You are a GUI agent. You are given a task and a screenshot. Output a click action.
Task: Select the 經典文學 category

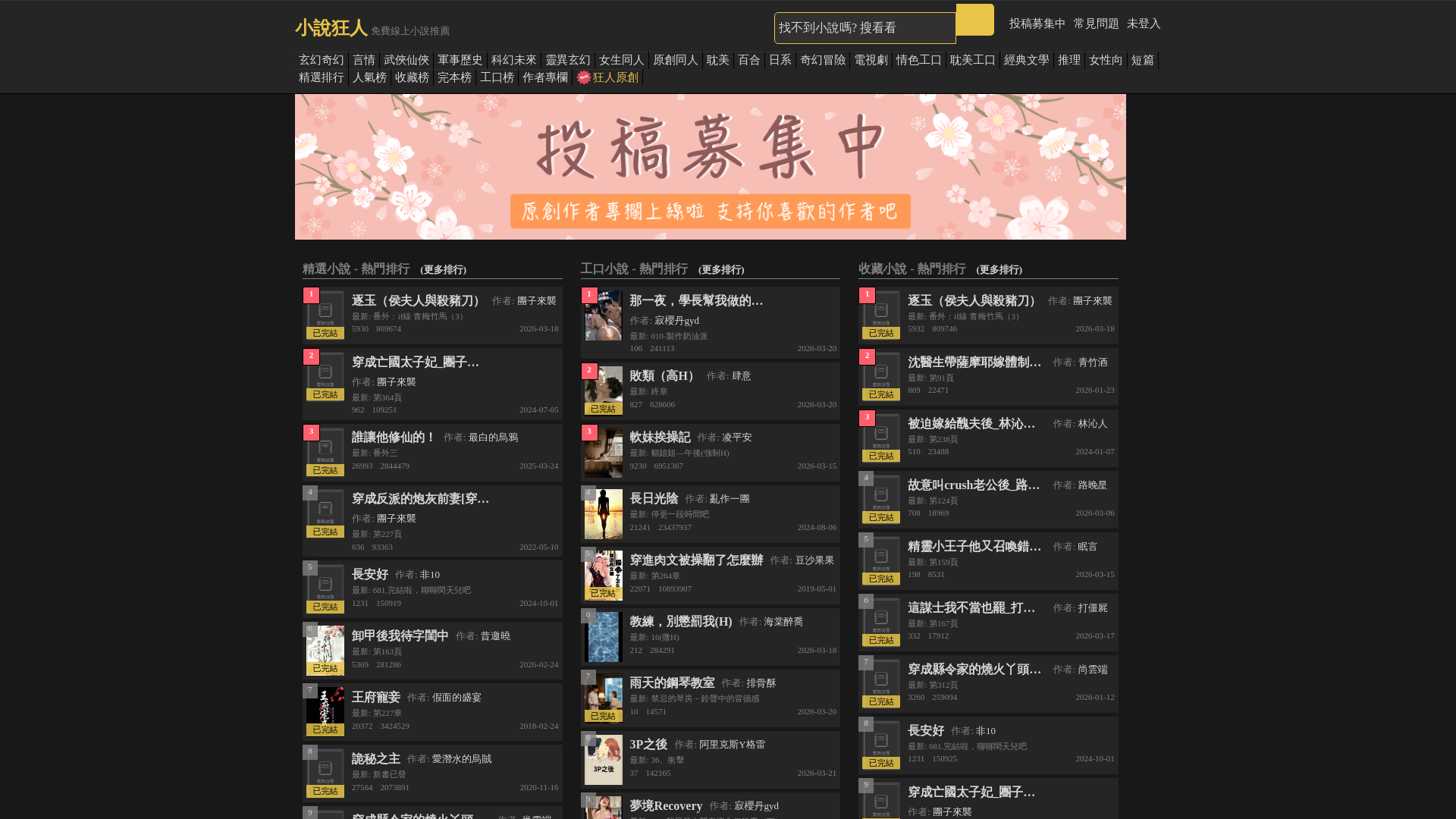click(x=1027, y=60)
